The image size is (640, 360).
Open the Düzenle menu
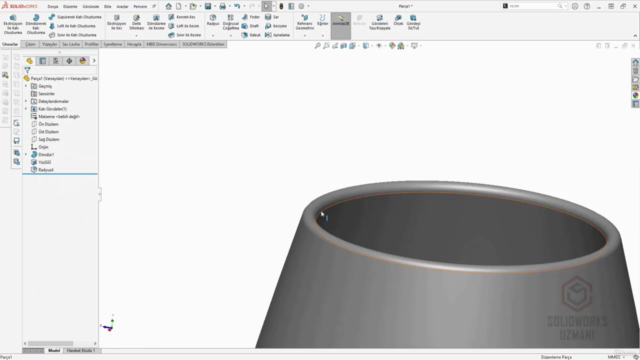coord(70,7)
